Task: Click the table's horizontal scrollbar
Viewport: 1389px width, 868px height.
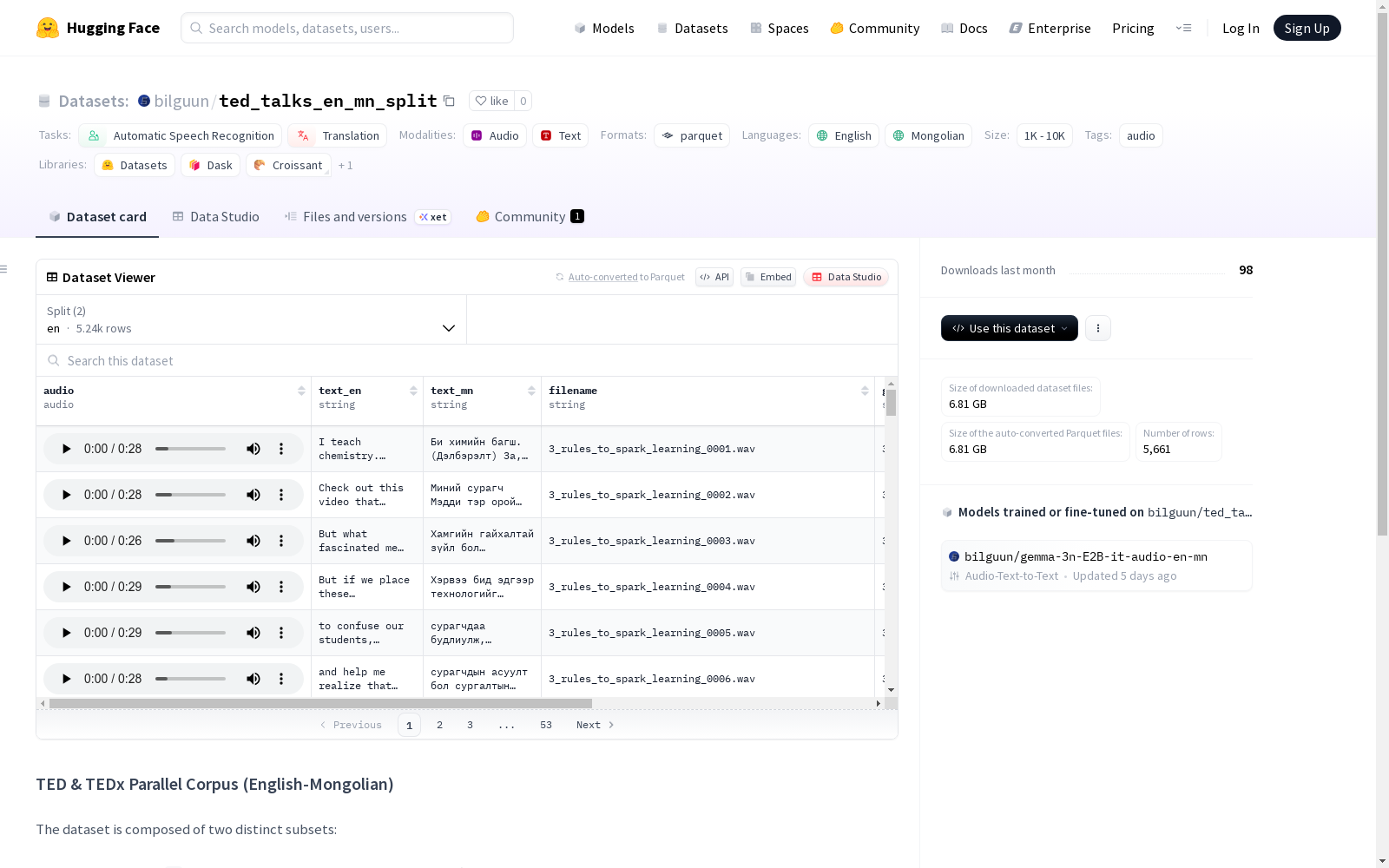Action: (320, 703)
